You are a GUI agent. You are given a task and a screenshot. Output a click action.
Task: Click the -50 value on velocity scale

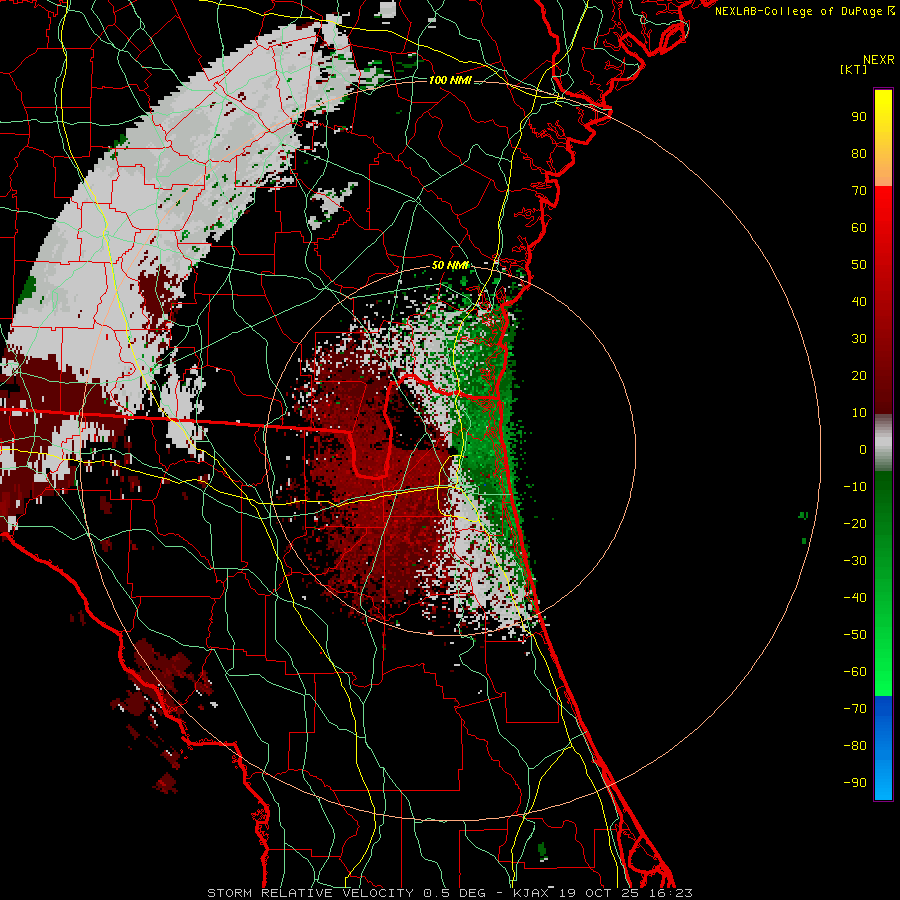tap(855, 635)
